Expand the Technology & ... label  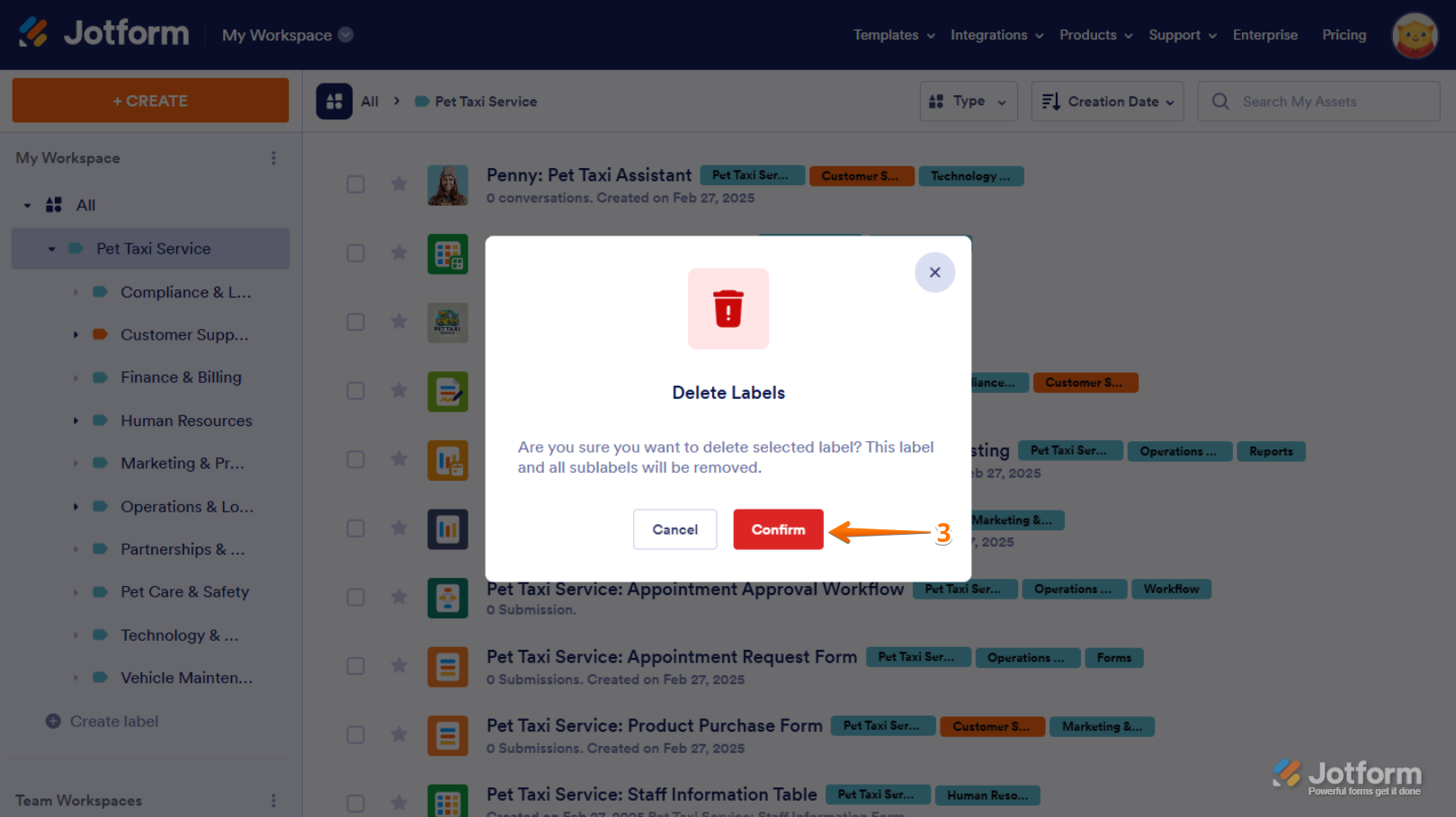pyautogui.click(x=76, y=635)
